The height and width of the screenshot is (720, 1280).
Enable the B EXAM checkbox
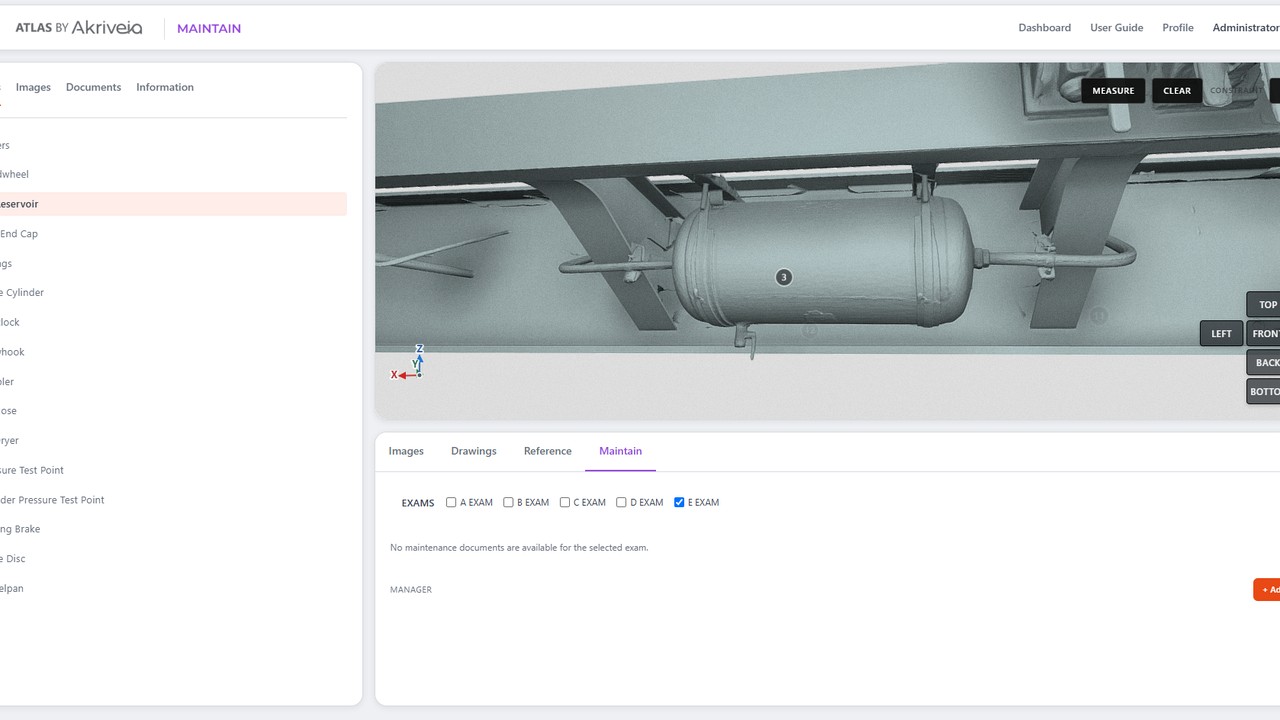pos(508,502)
